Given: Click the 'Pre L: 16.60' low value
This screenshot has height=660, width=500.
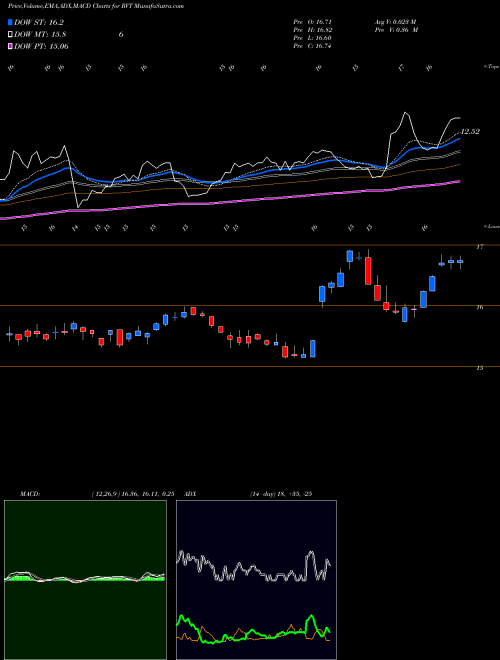Looking at the screenshot, I should (x=312, y=38).
